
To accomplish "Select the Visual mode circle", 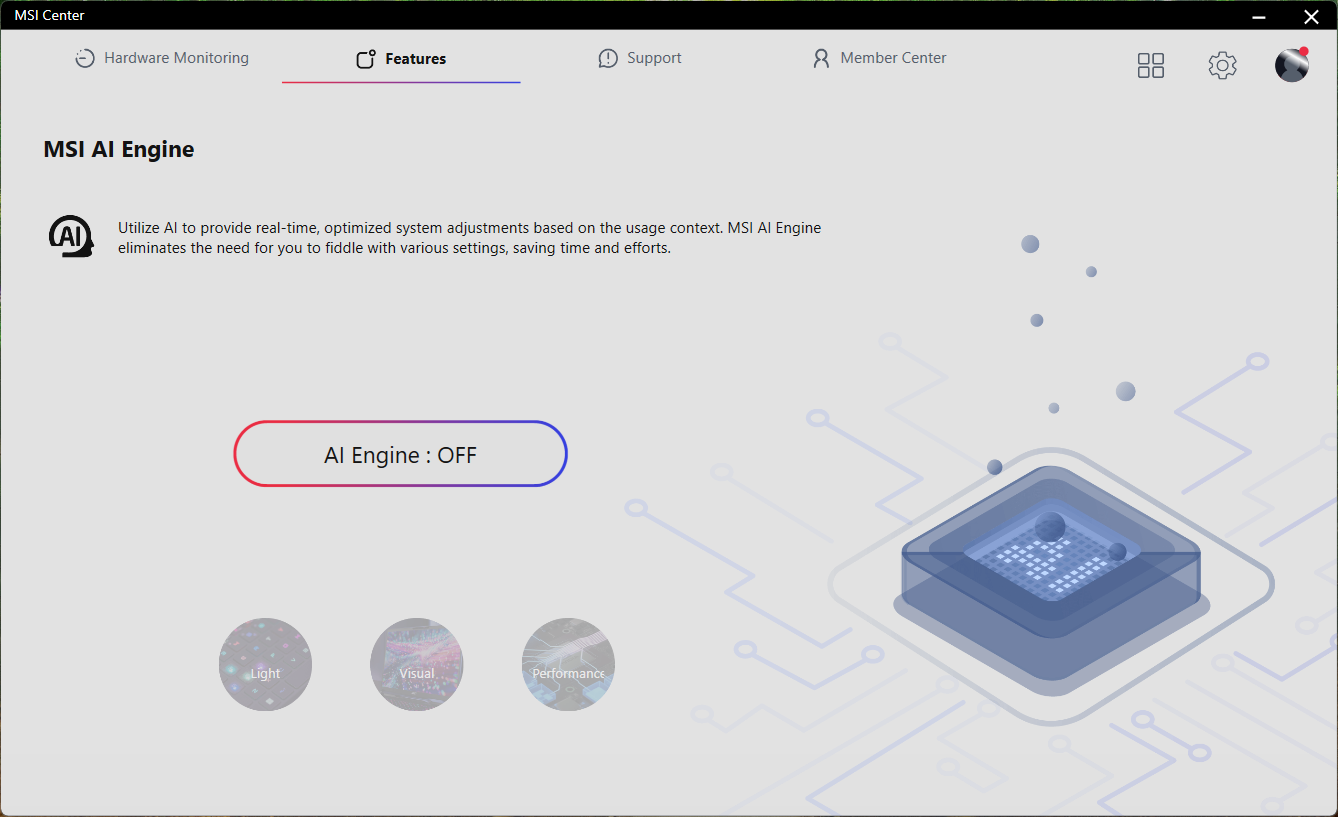I will coord(417,664).
